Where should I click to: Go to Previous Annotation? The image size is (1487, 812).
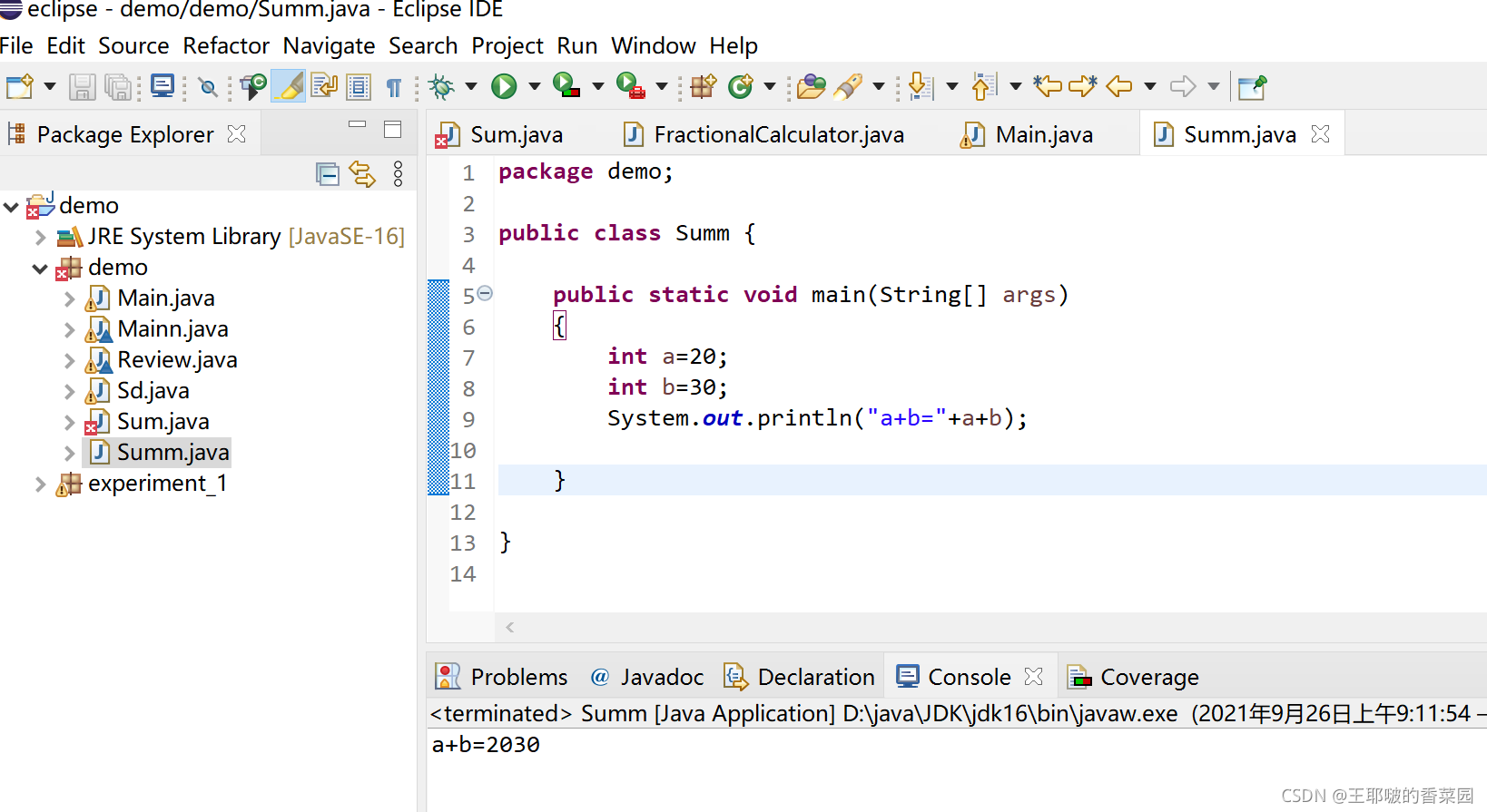[984, 86]
